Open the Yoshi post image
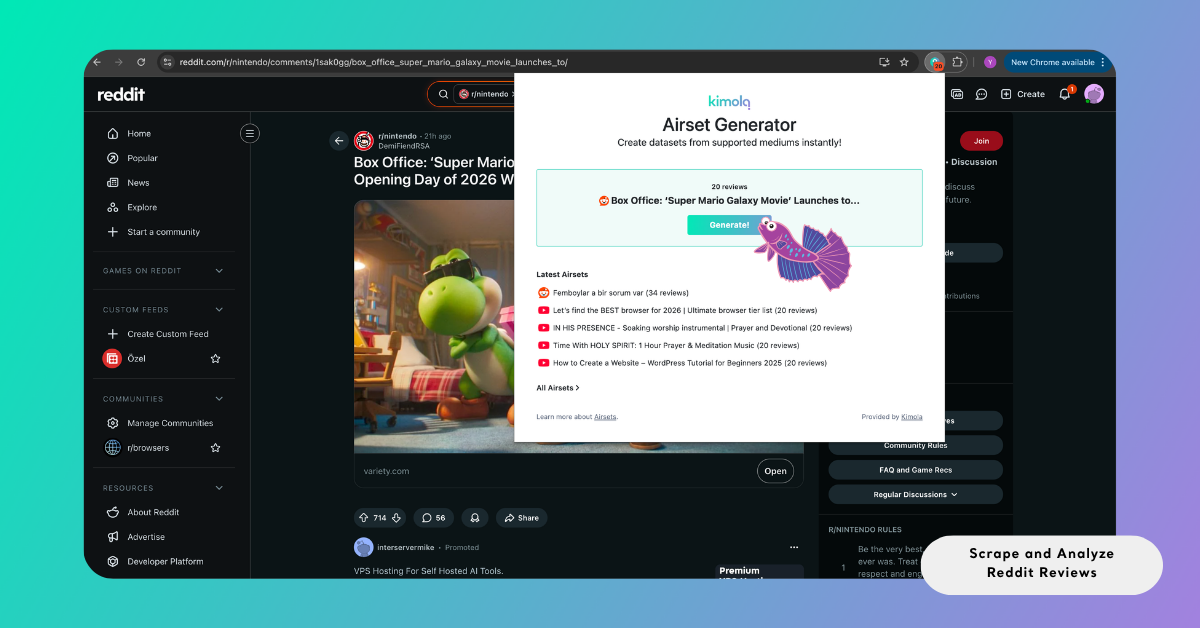 point(434,326)
